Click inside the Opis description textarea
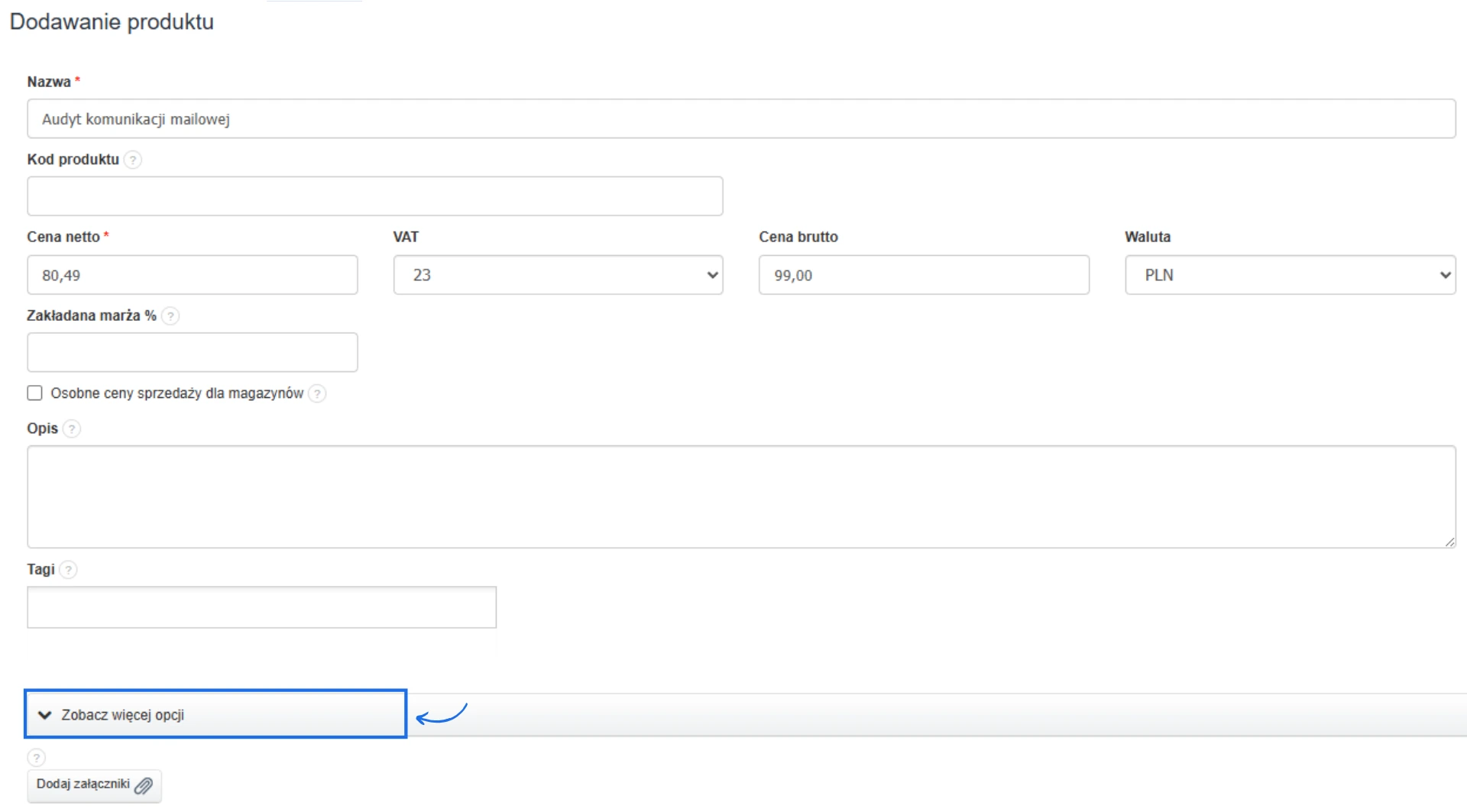Image resolution: width=1467 pixels, height=812 pixels. 741,497
